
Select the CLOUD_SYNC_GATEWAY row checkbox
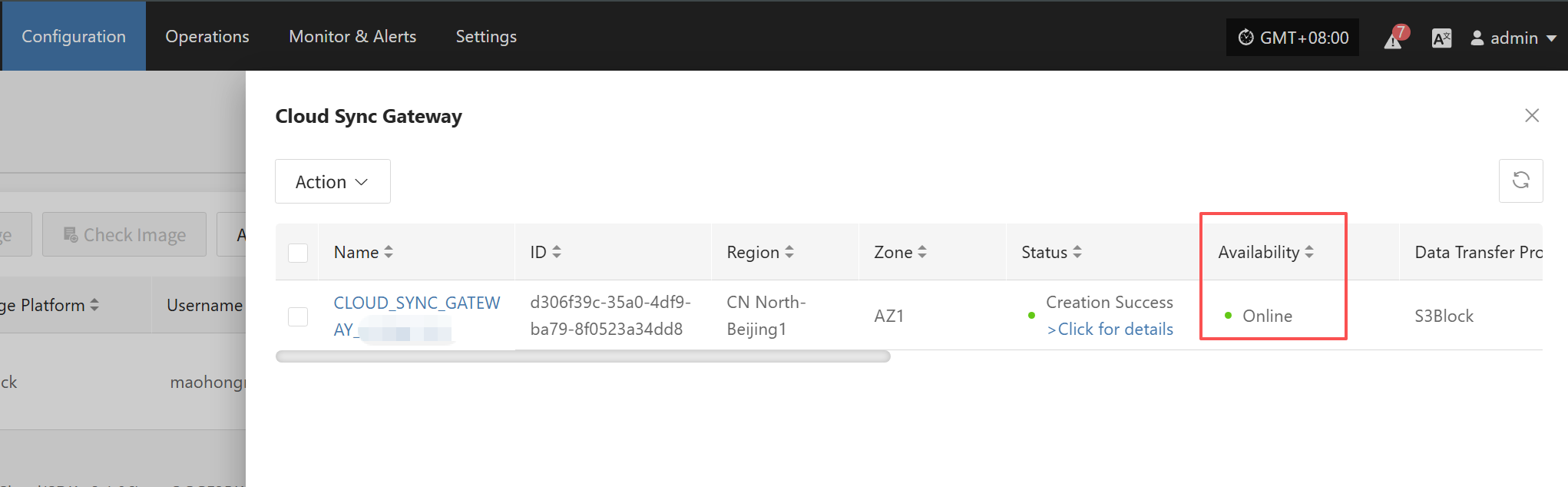coord(298,316)
